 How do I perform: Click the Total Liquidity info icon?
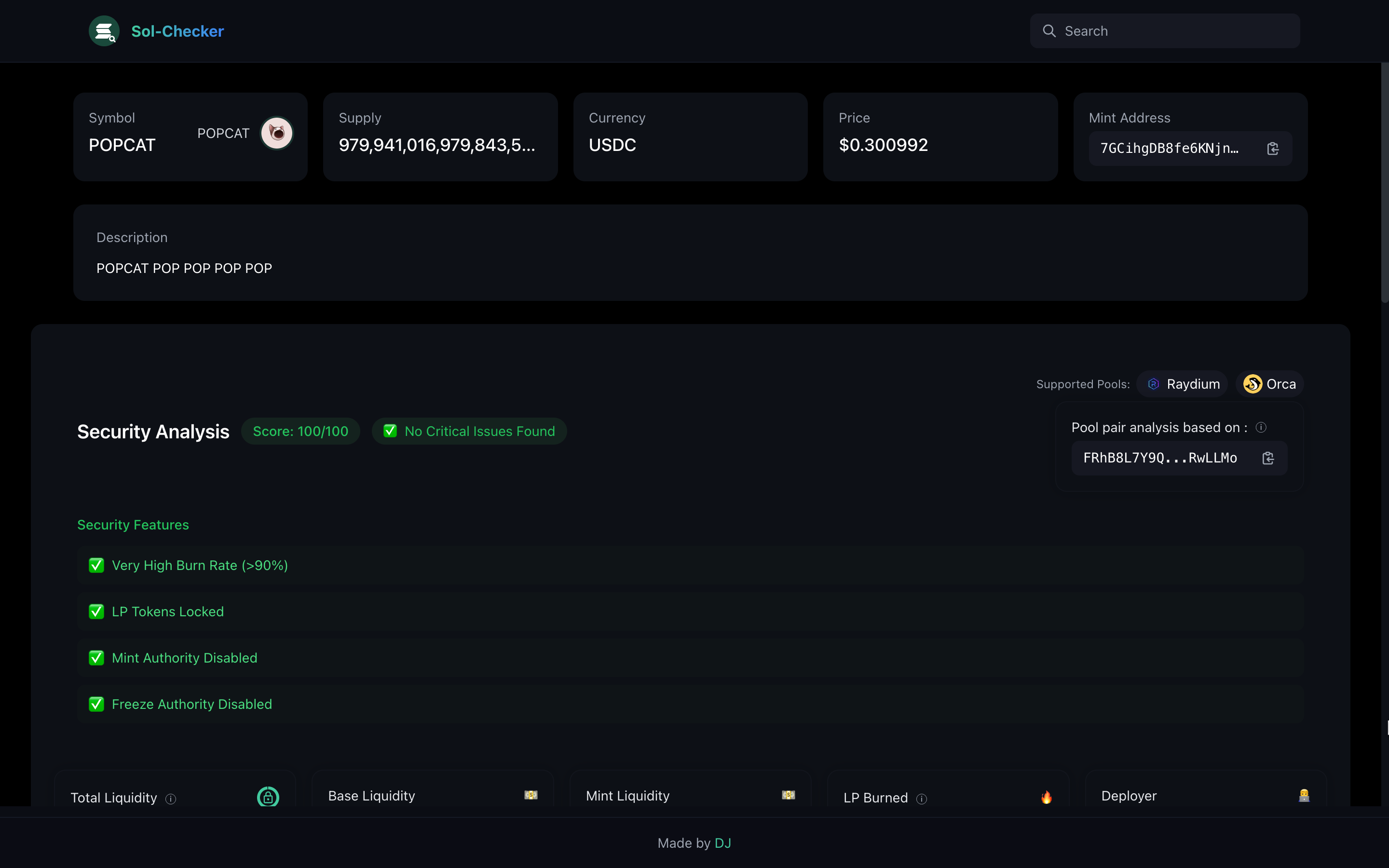pos(170,799)
